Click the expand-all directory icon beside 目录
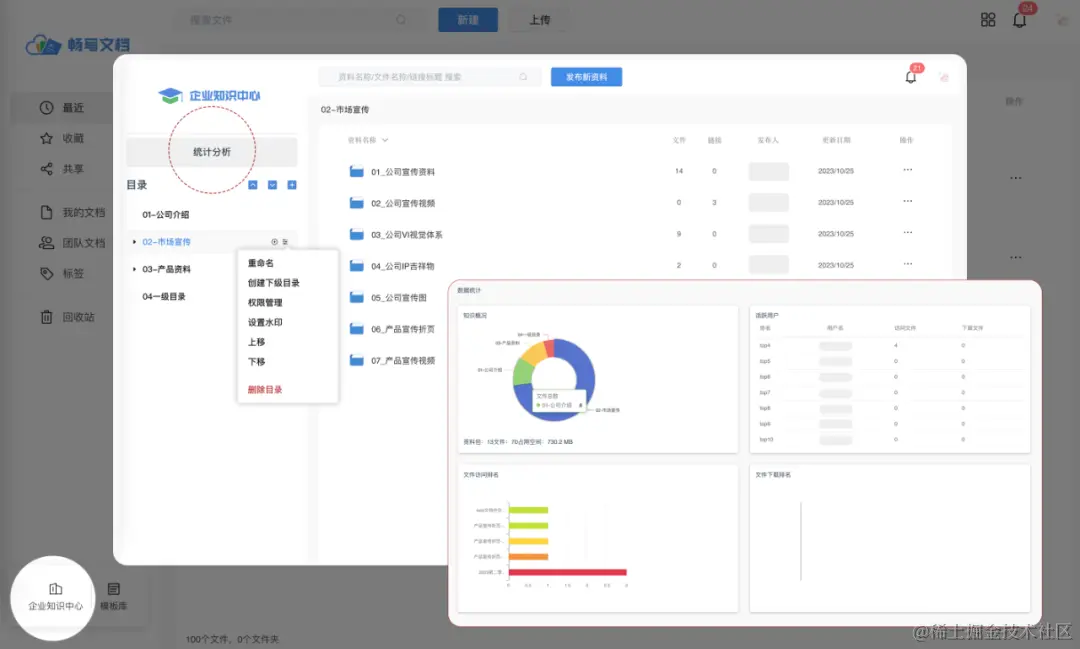1080x649 pixels. [x=272, y=185]
